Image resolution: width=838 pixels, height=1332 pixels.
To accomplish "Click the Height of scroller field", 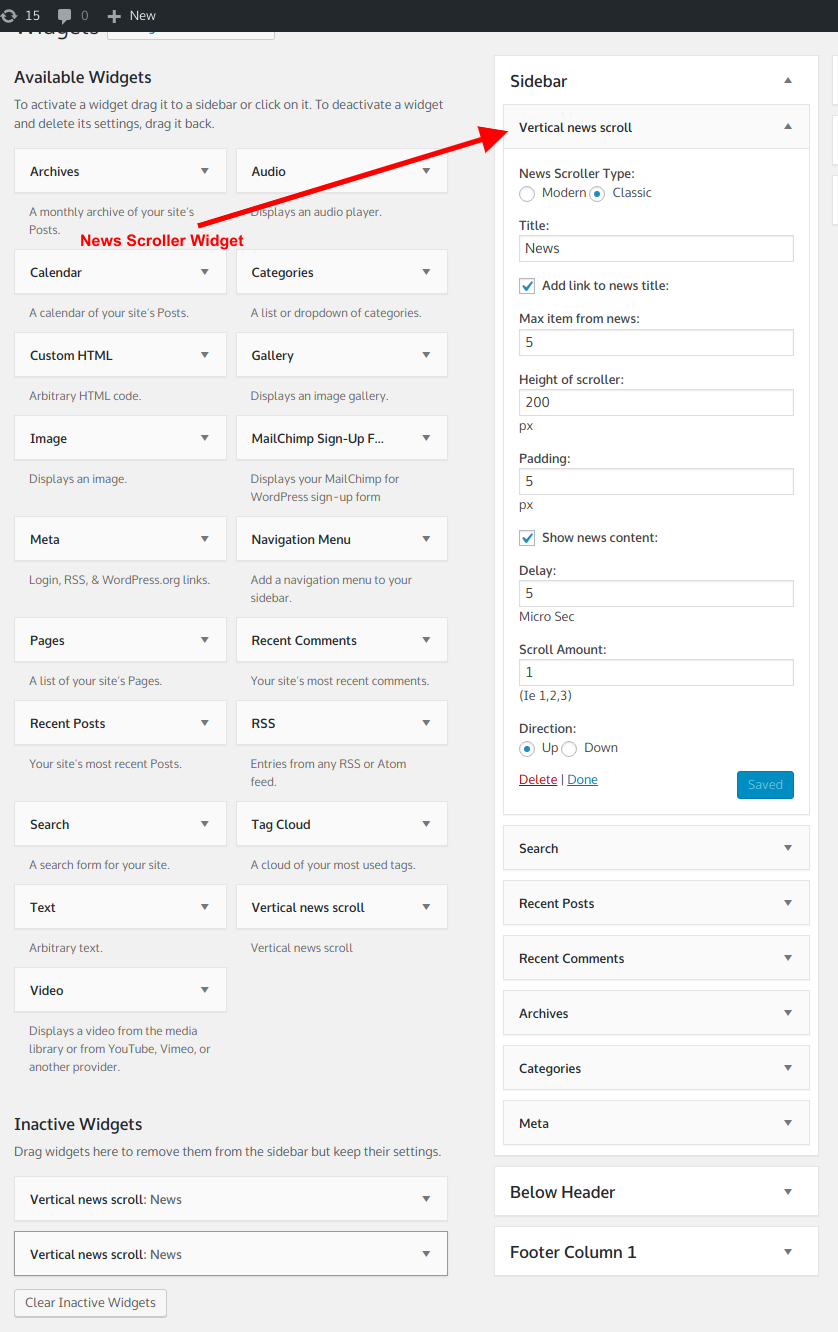I will 656,403.
